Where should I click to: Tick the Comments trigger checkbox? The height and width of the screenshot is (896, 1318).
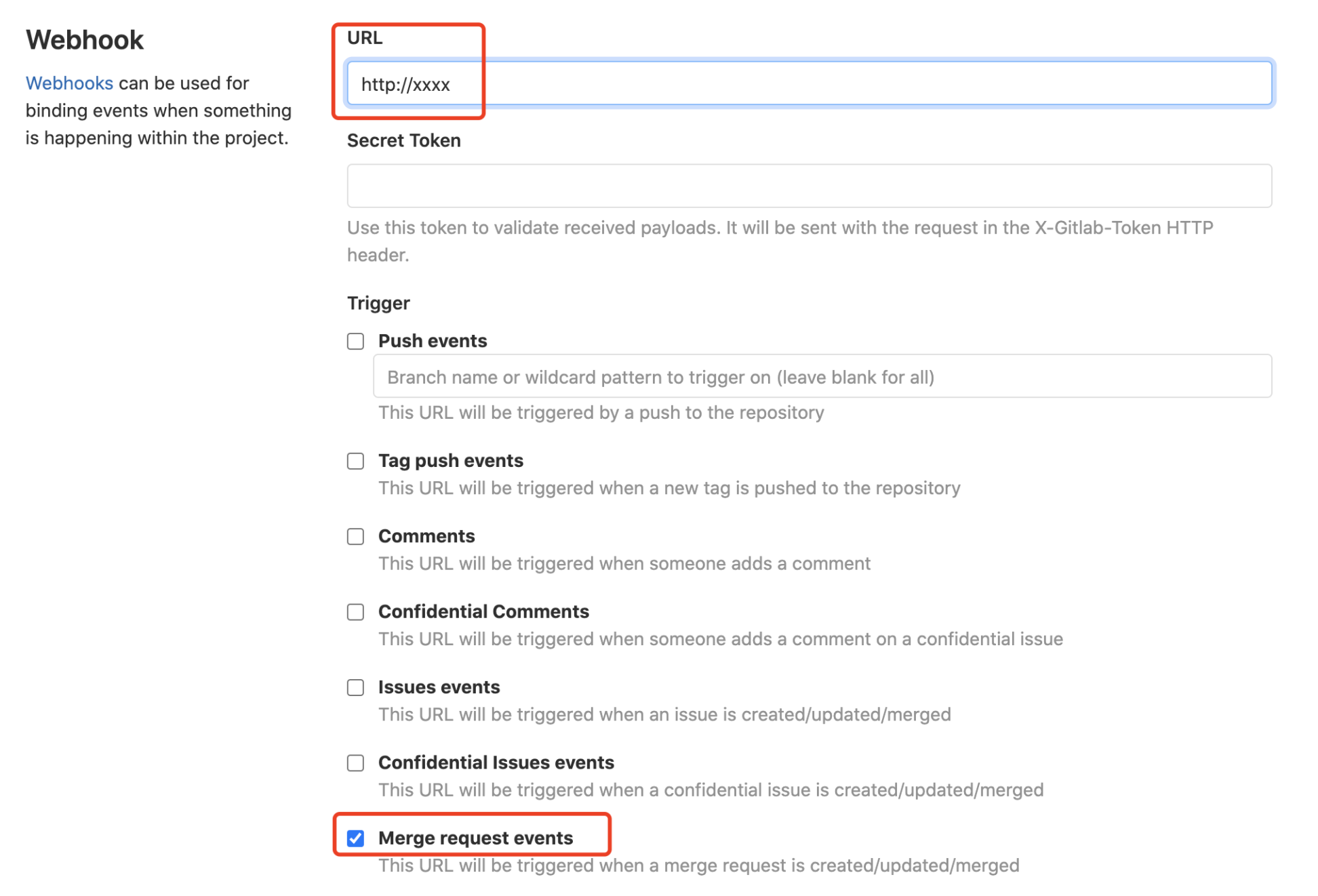pyautogui.click(x=355, y=537)
